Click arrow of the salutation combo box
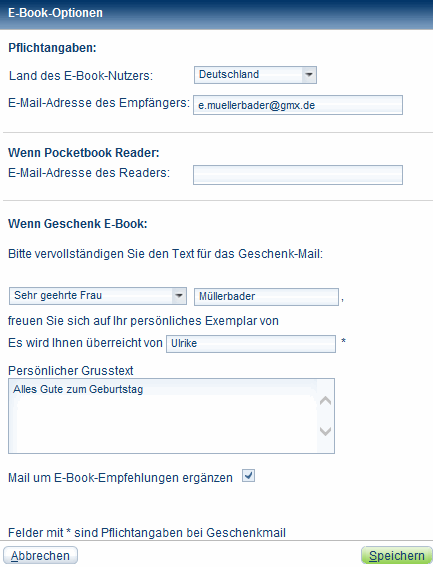 pos(179,296)
